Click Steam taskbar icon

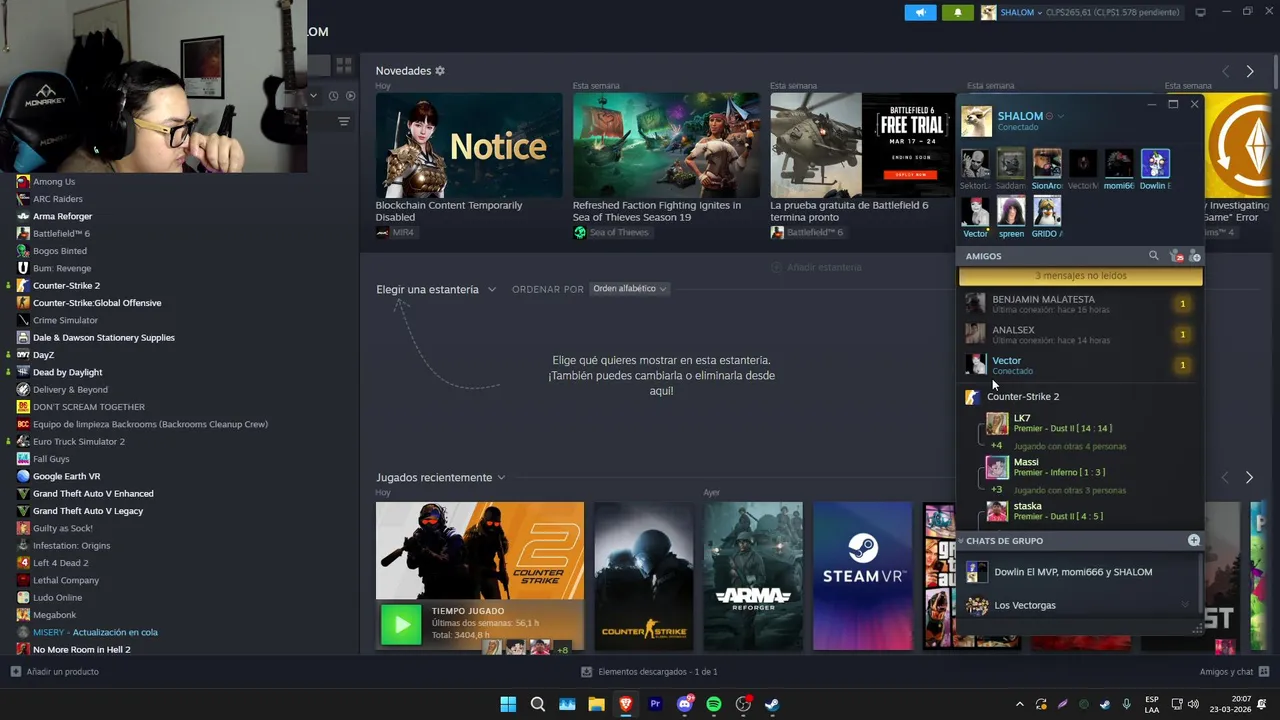click(773, 704)
